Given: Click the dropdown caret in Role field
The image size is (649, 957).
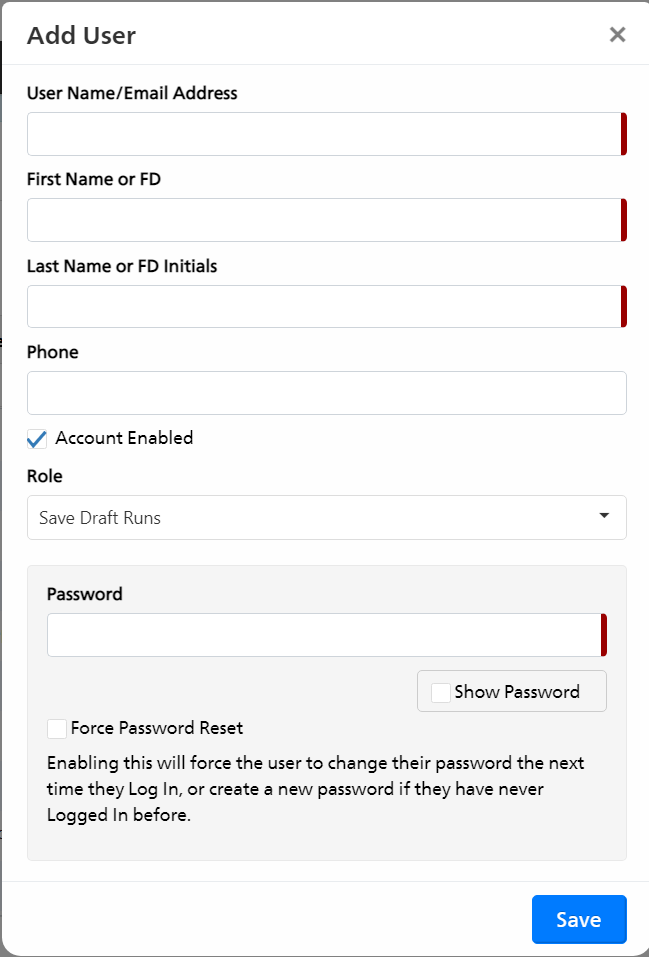Looking at the screenshot, I should tap(604, 516).
